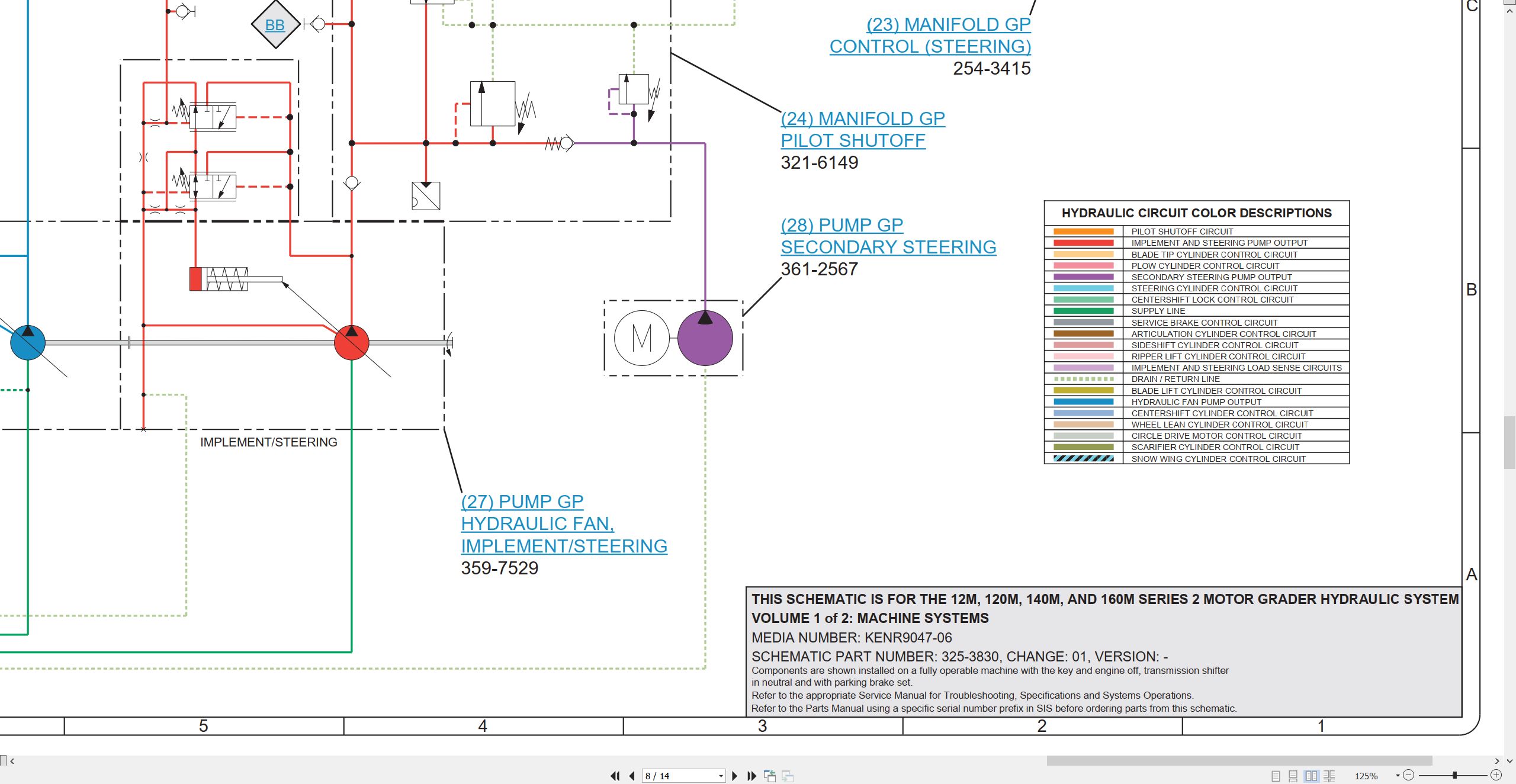Screen dimensions: 1516x784
Task: Click the Snow Wing Cylinder striped swatch
Action: 1084,459
